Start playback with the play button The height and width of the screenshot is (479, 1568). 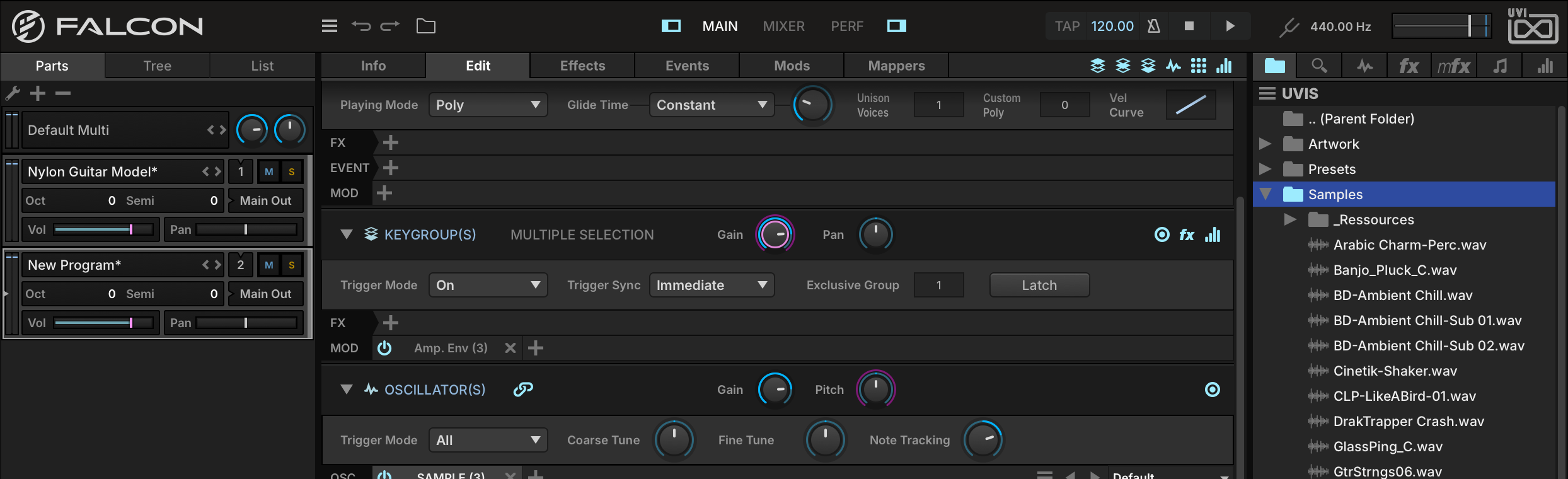tap(1230, 26)
